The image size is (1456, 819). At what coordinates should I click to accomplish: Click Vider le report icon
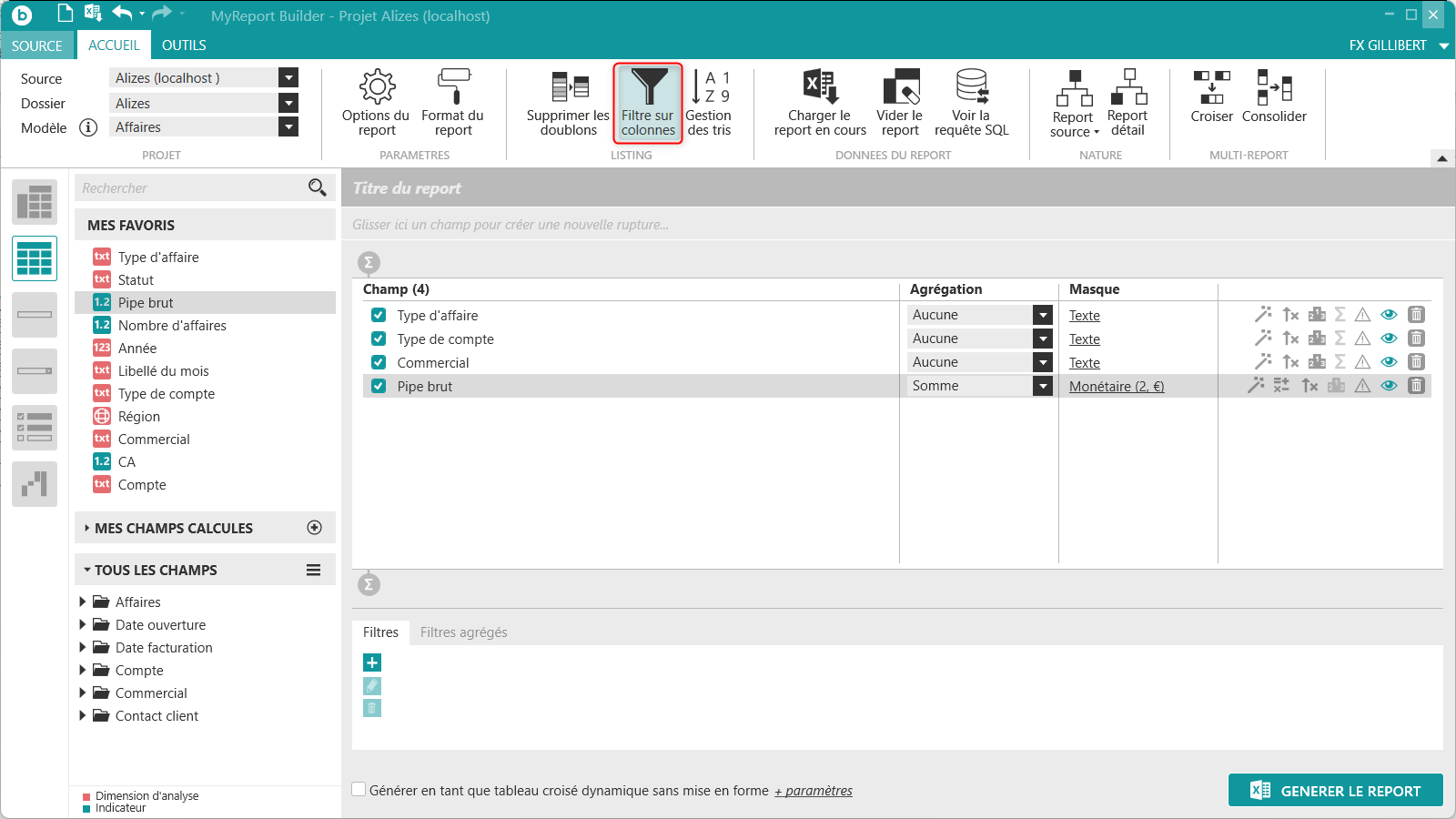click(900, 87)
